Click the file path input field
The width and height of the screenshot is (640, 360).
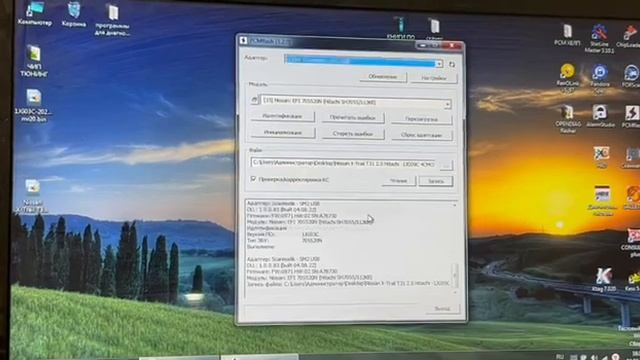tap(343, 162)
